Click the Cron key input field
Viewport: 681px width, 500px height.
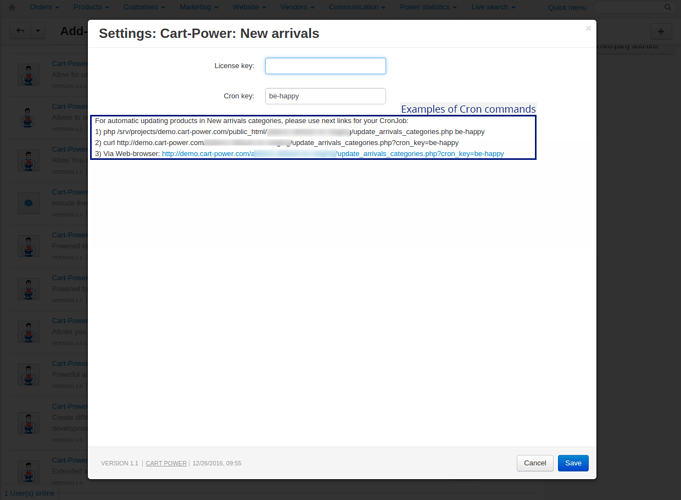(x=325, y=96)
